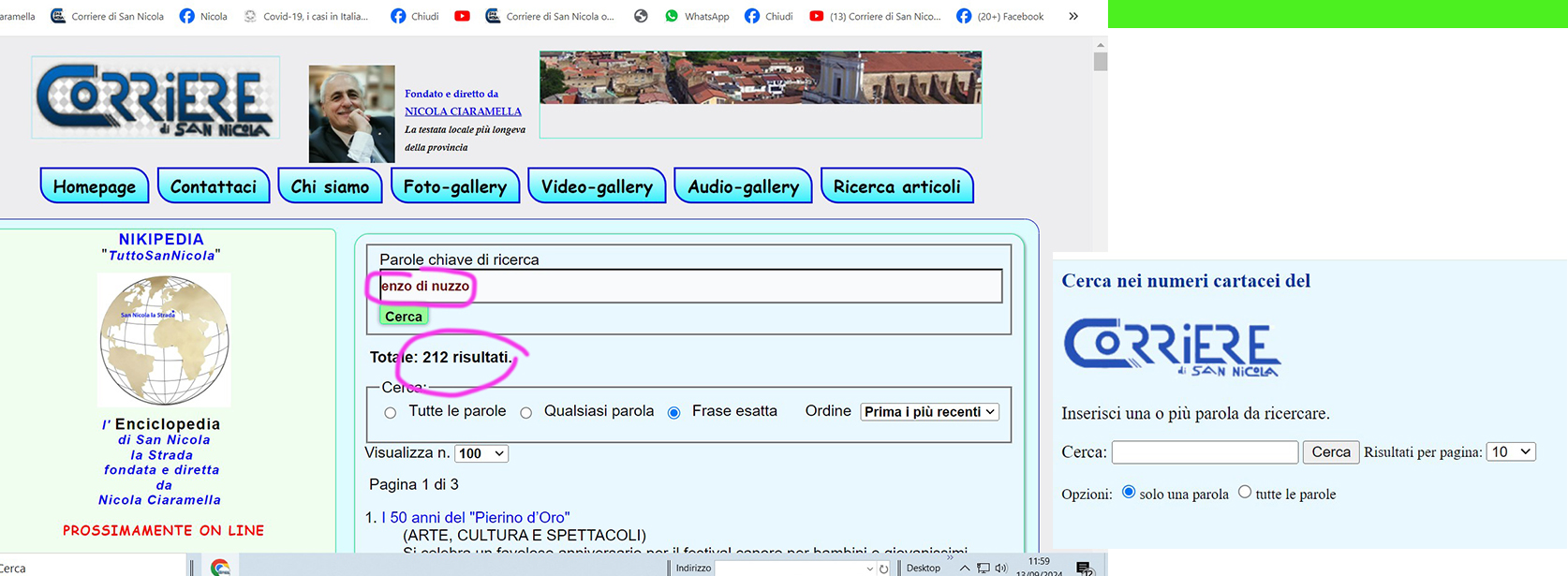The image size is (1568, 576).
Task: Click the Nikipedia globe image
Action: (x=164, y=340)
